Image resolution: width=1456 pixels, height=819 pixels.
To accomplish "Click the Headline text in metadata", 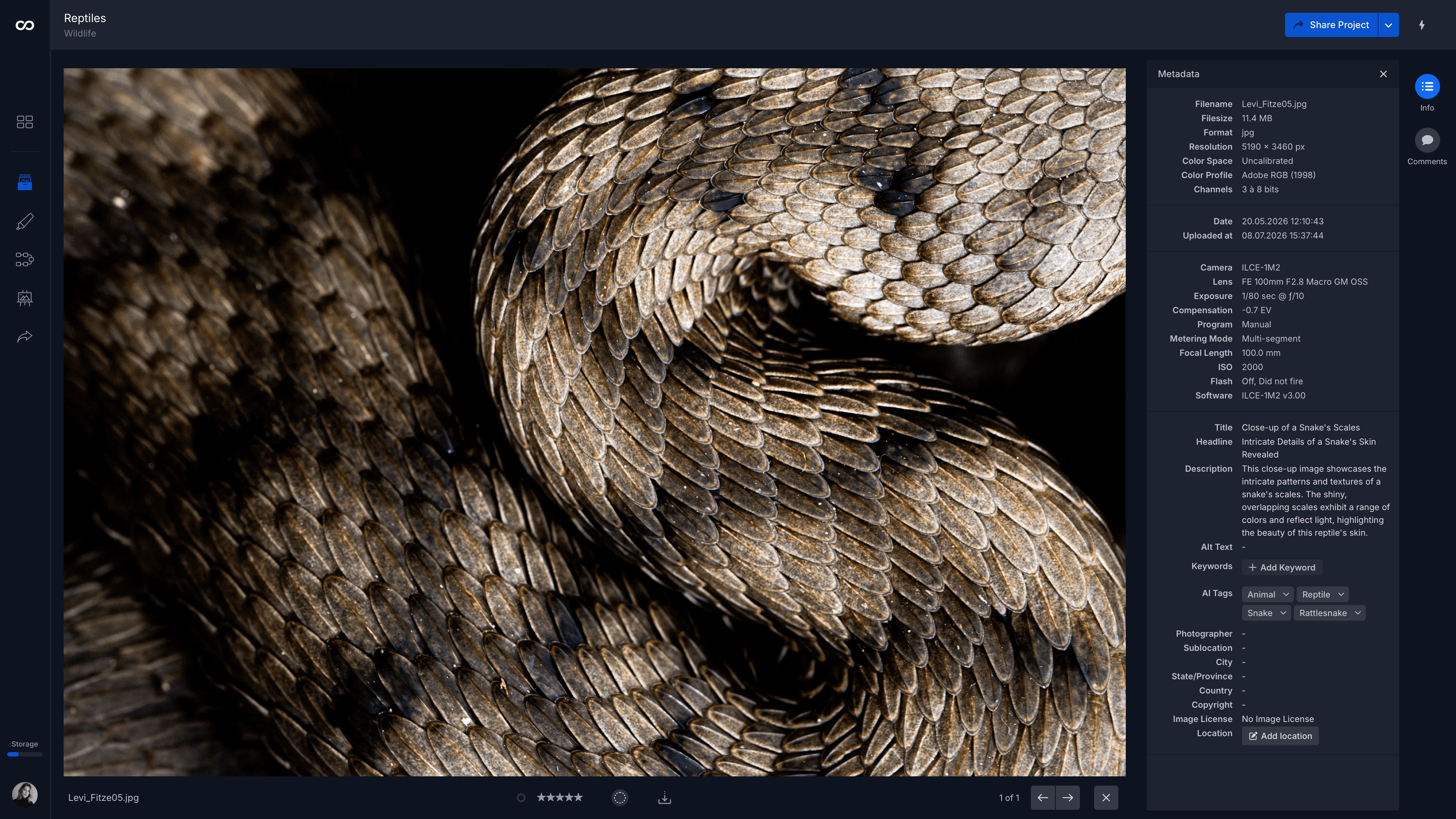I will tap(1308, 448).
